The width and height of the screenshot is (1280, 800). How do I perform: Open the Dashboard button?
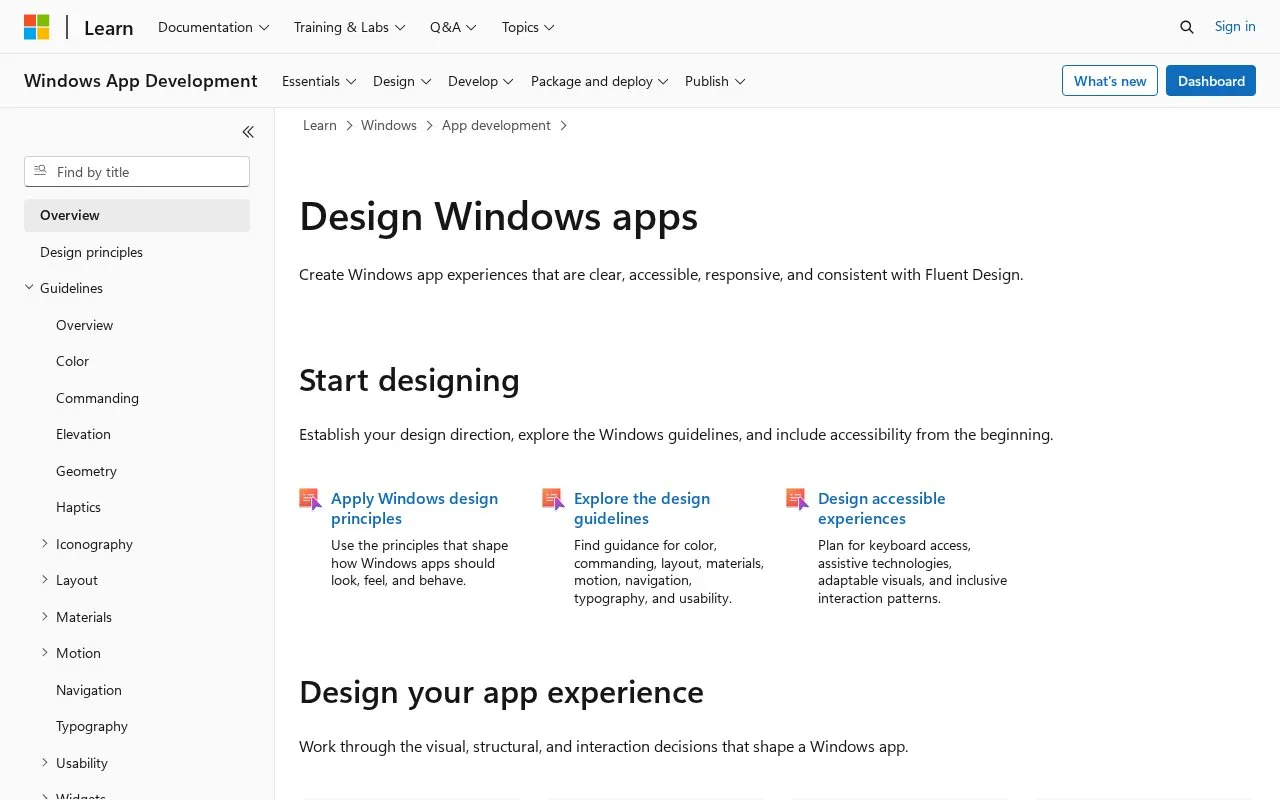pos(1211,81)
